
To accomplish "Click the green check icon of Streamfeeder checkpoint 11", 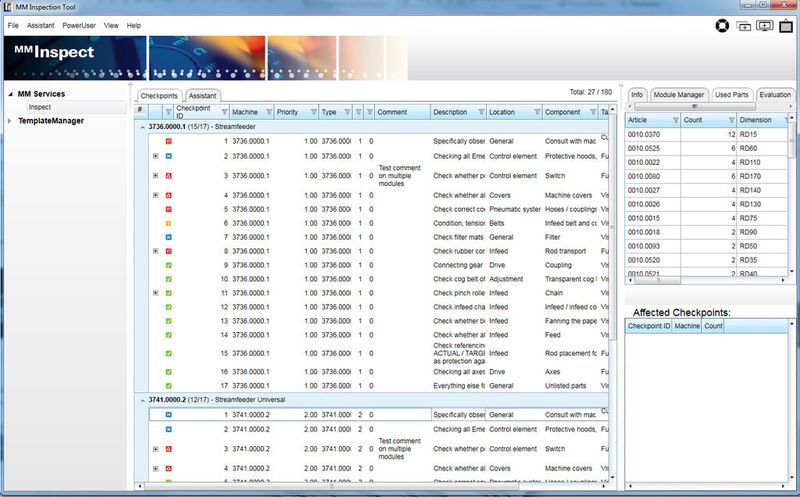I will [169, 293].
